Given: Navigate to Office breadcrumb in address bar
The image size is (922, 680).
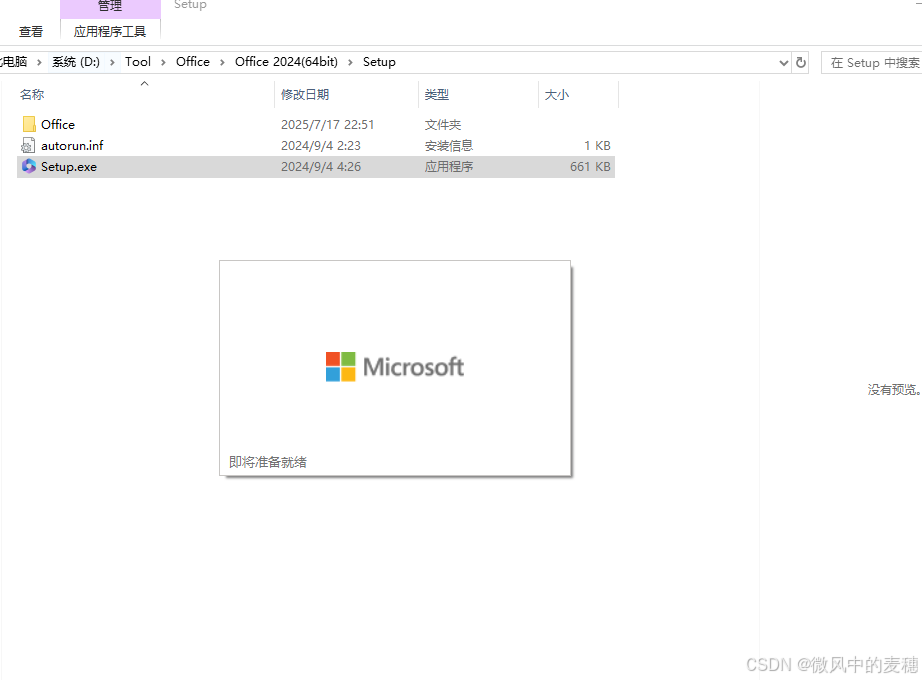Looking at the screenshot, I should (x=193, y=62).
